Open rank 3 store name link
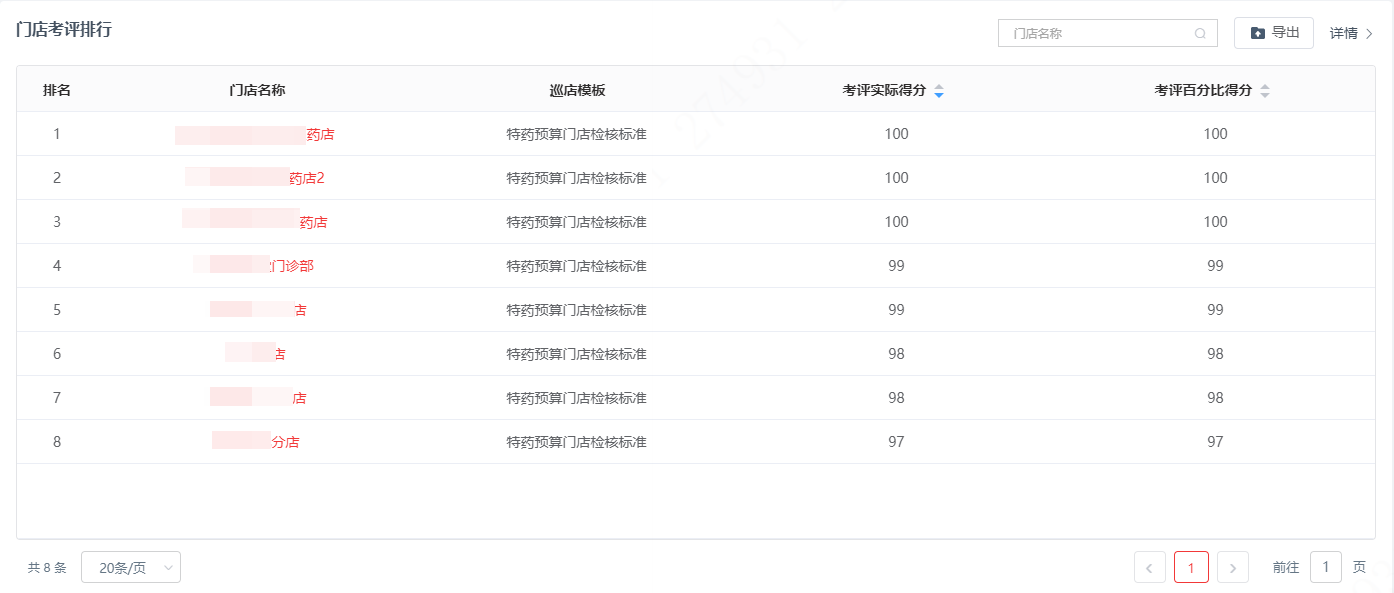Image resolution: width=1394 pixels, height=593 pixels. (x=255, y=222)
